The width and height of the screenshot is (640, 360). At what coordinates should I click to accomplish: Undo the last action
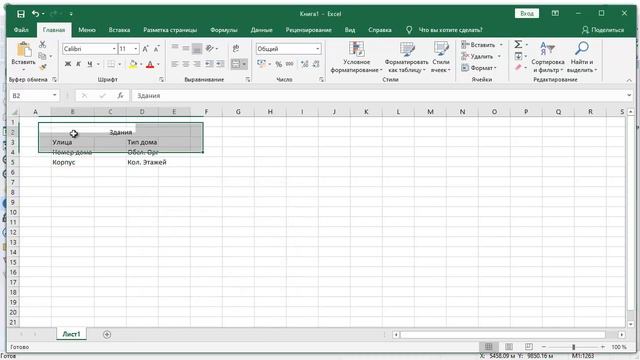point(36,14)
